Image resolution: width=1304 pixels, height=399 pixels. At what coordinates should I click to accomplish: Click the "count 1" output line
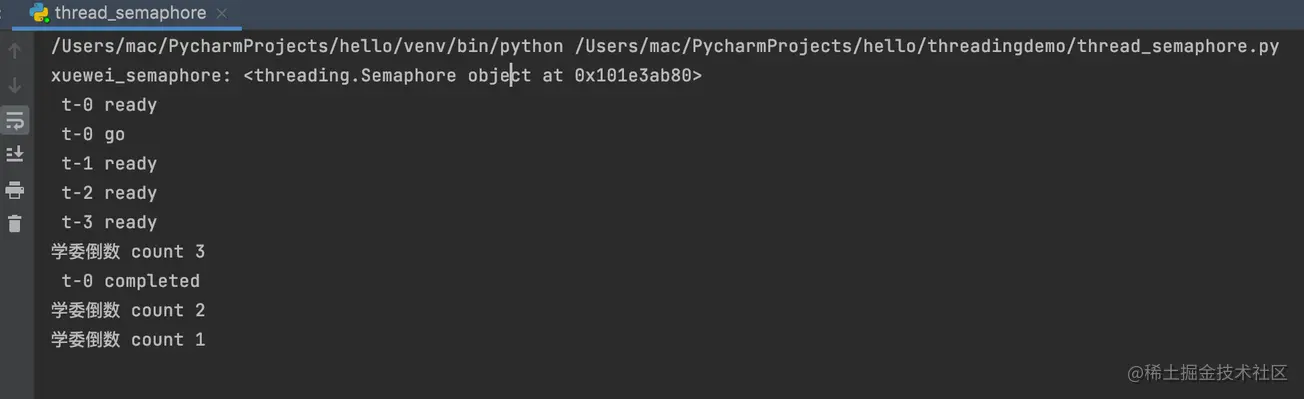pyautogui.click(x=128, y=340)
